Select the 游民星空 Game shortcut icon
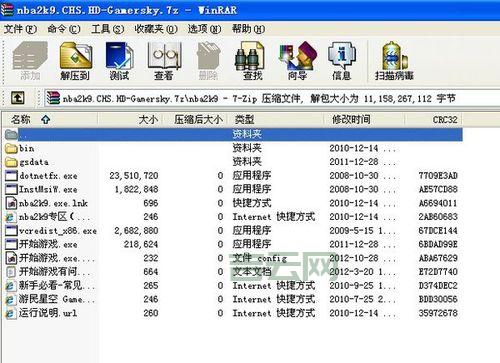500x363 pixels. [x=11, y=299]
